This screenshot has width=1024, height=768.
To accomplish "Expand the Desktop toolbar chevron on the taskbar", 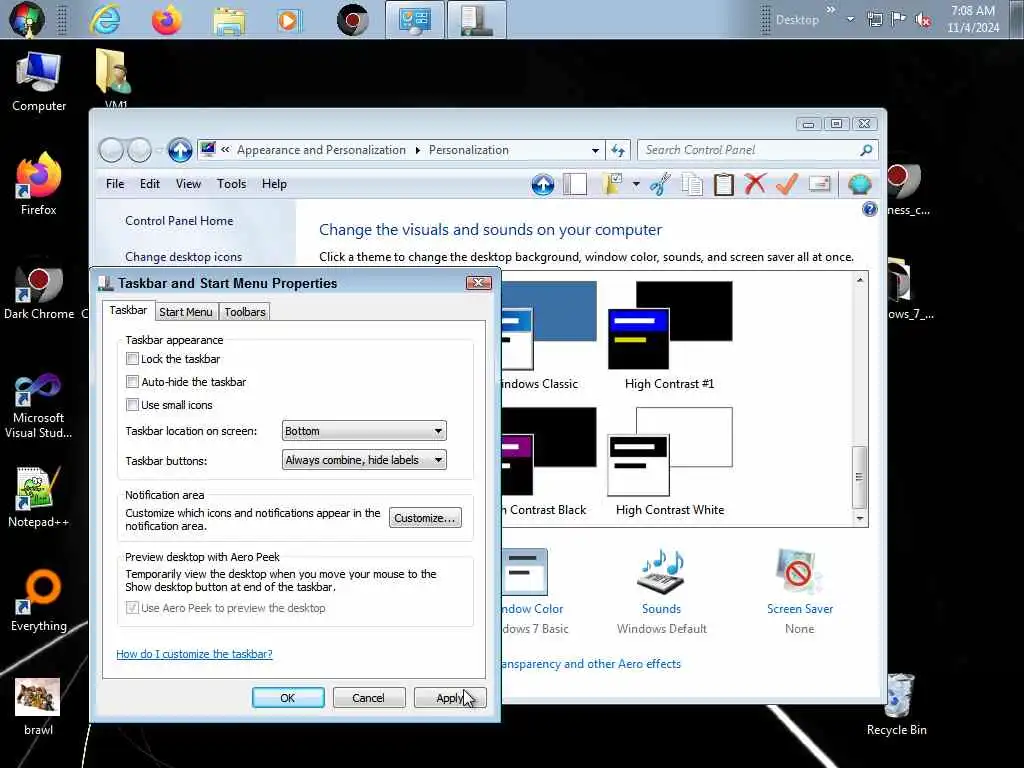I will (x=831, y=10).
